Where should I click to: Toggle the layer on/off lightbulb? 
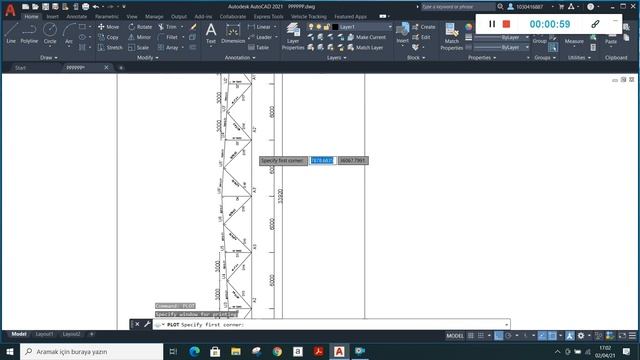[x=311, y=27]
